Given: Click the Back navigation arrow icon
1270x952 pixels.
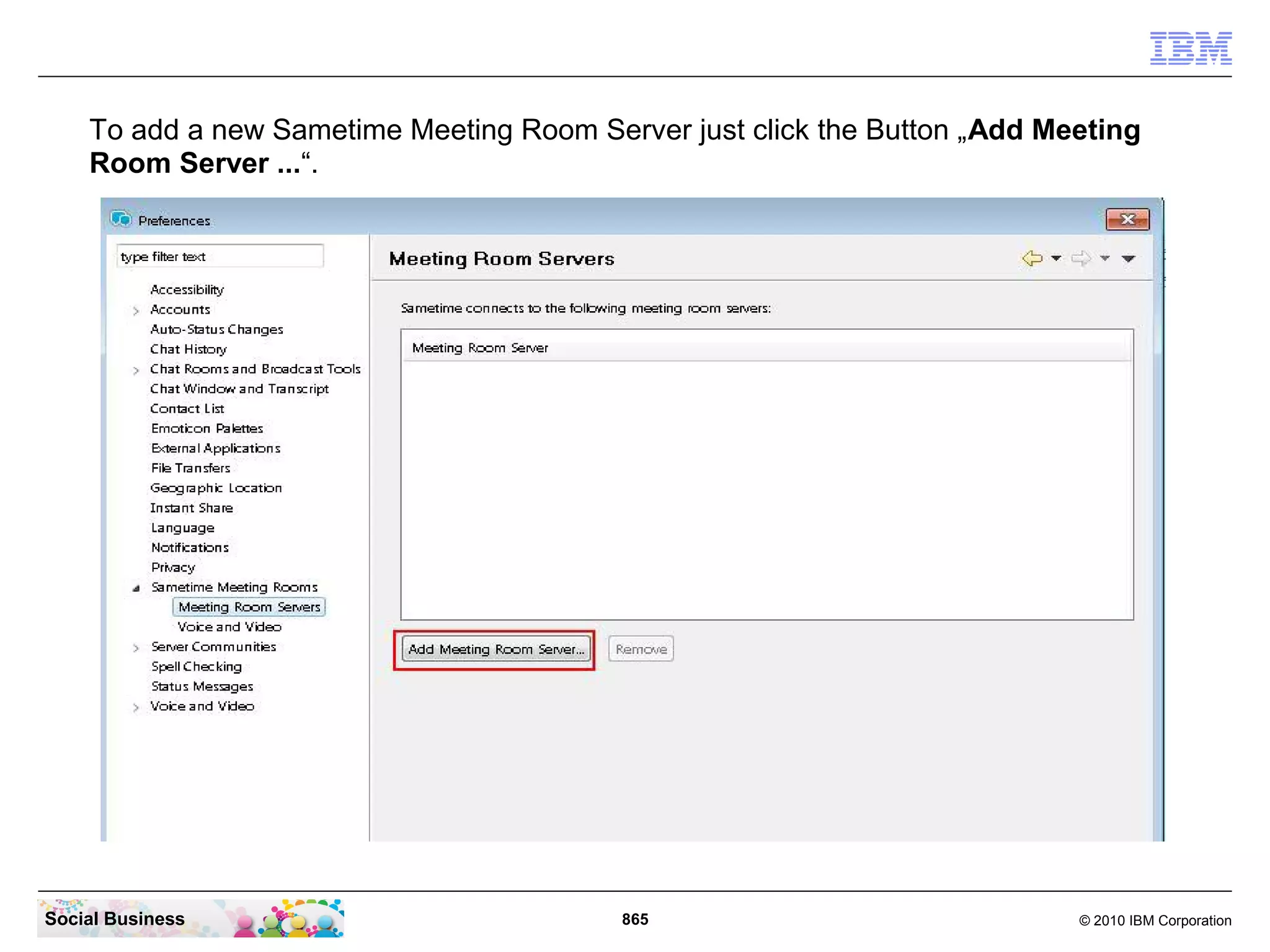Looking at the screenshot, I should tap(1032, 258).
